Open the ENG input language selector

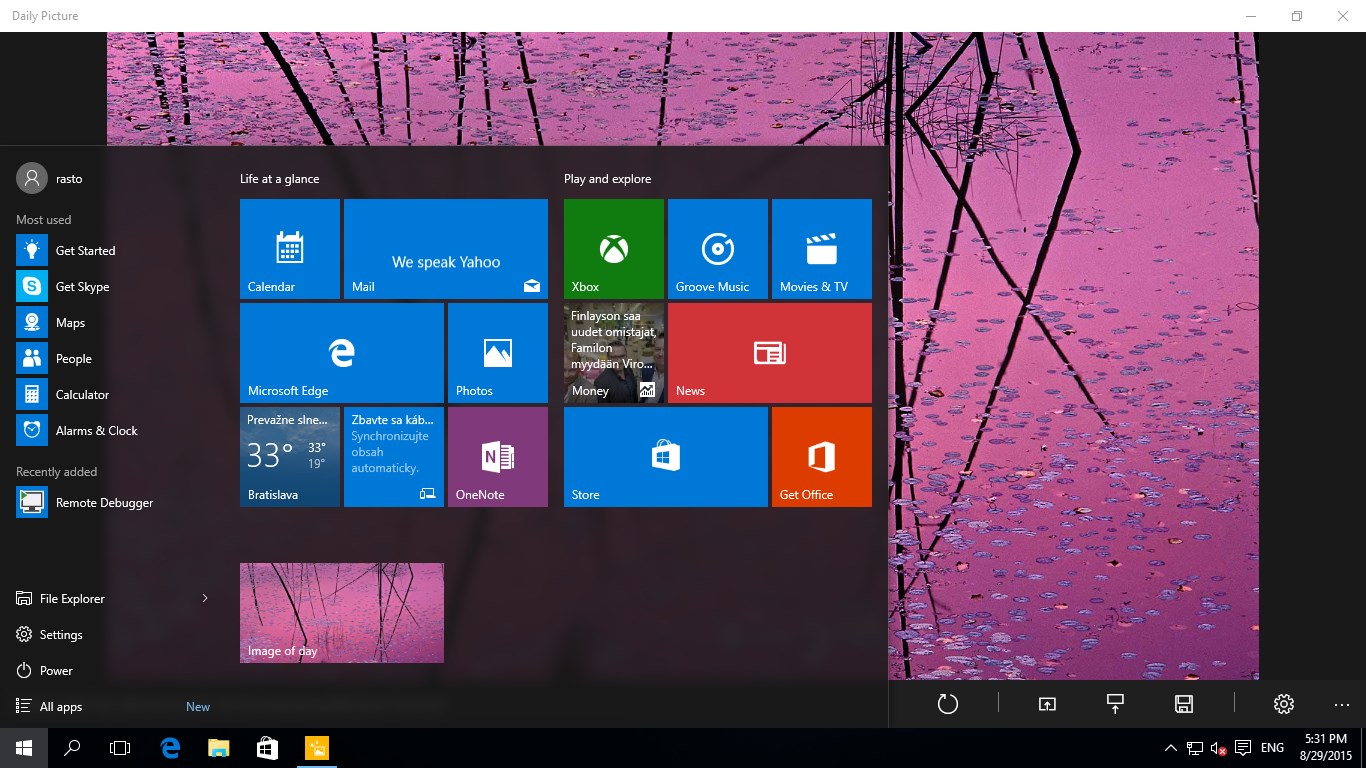pos(1272,748)
